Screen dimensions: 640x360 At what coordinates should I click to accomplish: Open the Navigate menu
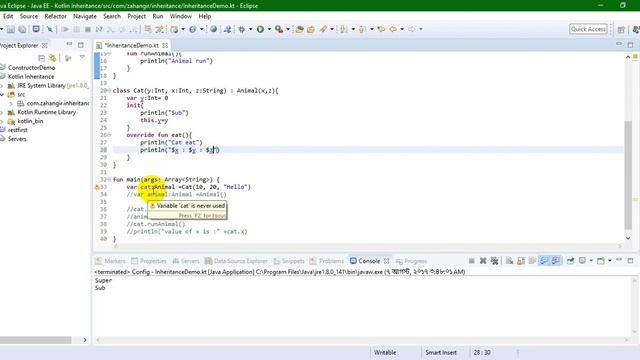pos(85,16)
